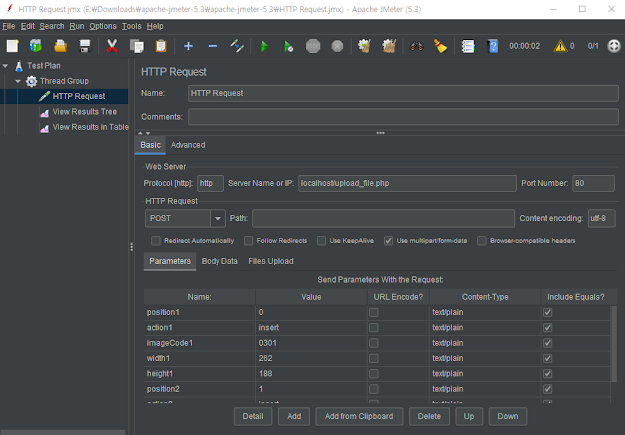Click the Paste clipboard icon
The width and height of the screenshot is (625, 435).
click(x=161, y=46)
